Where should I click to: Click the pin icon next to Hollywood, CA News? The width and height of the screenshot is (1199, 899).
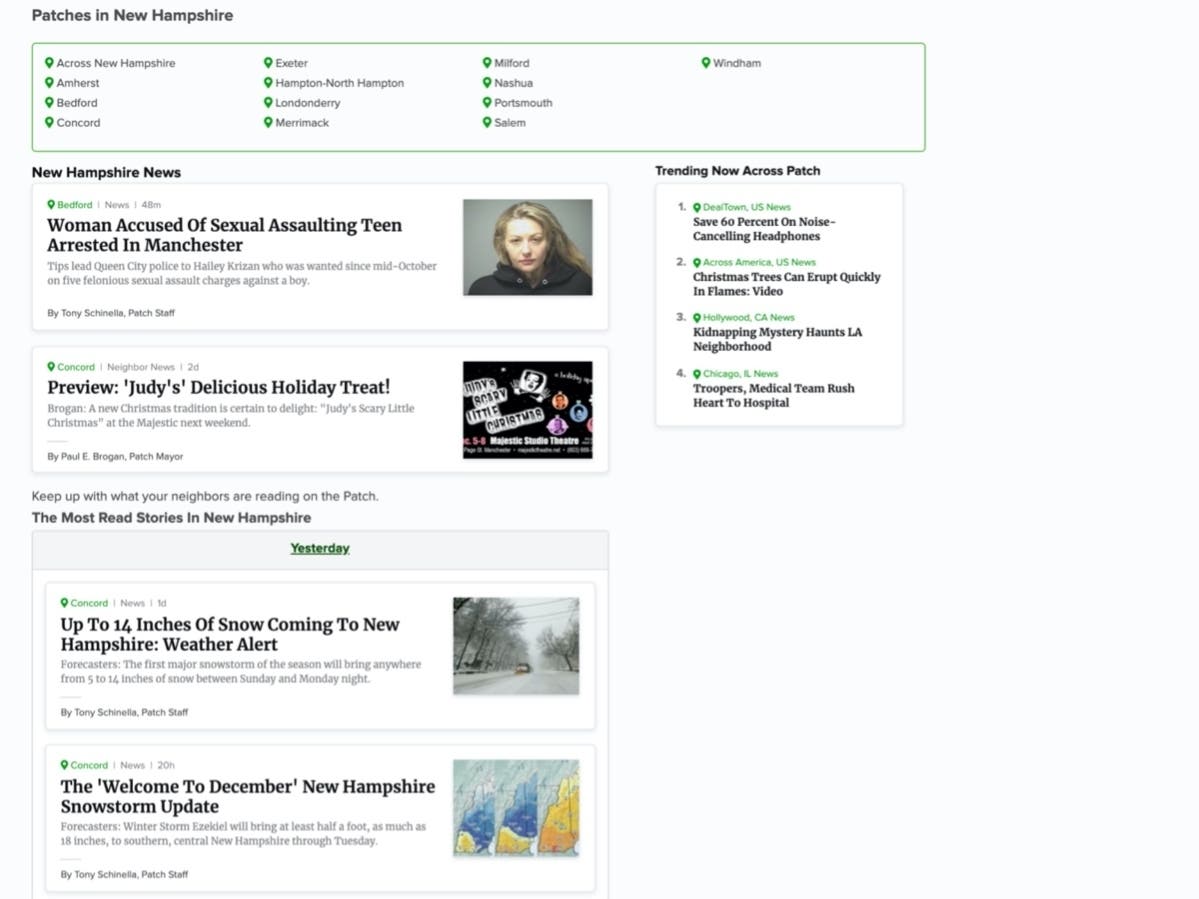[x=695, y=317]
